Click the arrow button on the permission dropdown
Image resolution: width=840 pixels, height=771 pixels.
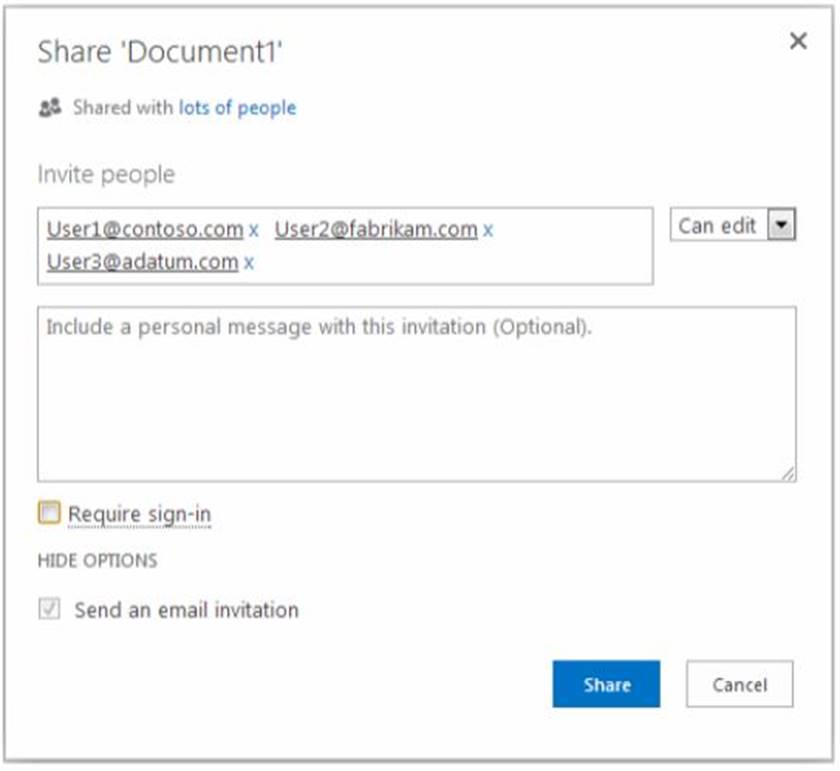click(x=782, y=226)
